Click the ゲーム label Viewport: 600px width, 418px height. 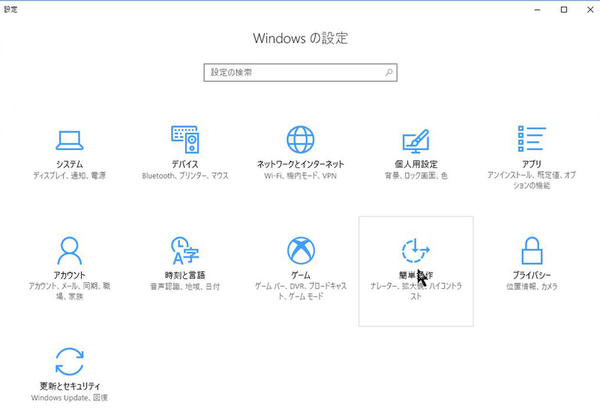pos(301,275)
